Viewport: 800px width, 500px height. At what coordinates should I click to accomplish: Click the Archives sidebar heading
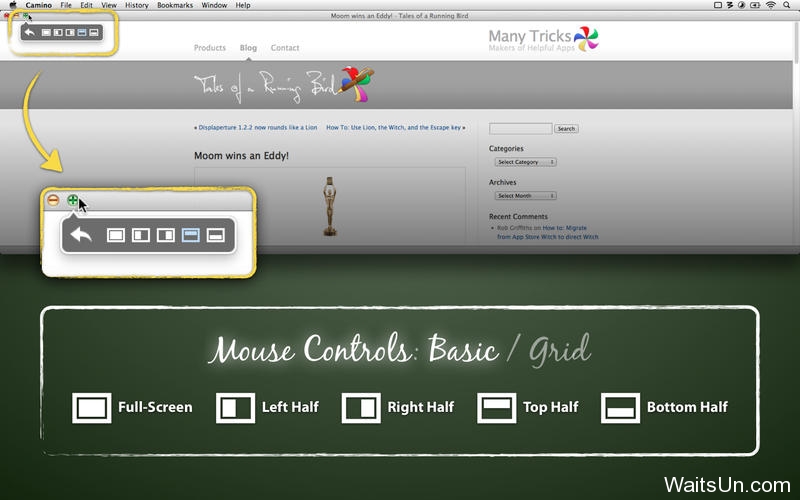(503, 182)
